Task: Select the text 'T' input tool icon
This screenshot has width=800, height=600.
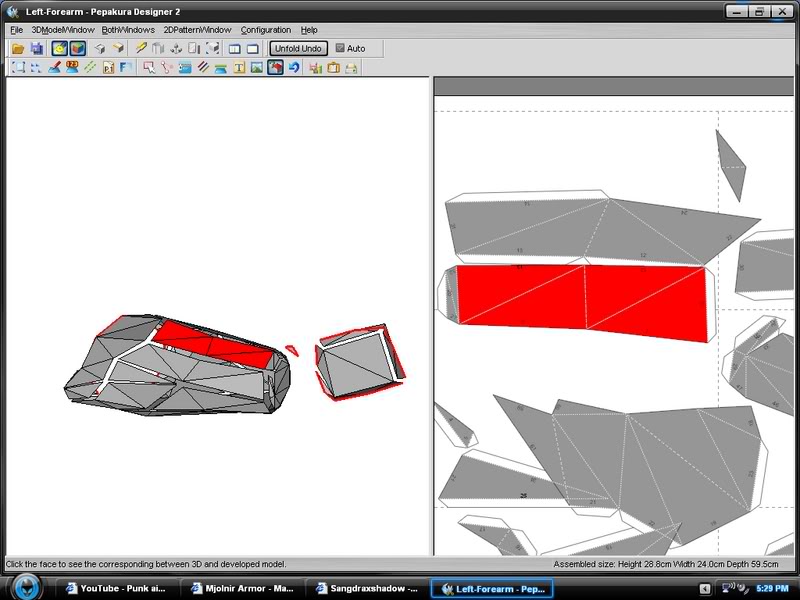Action: [x=239, y=67]
